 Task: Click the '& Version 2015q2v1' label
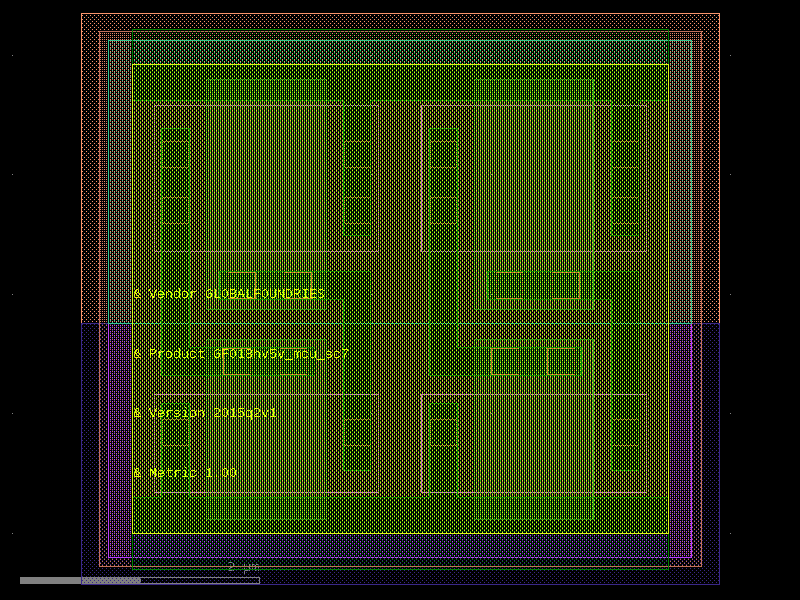tap(205, 413)
